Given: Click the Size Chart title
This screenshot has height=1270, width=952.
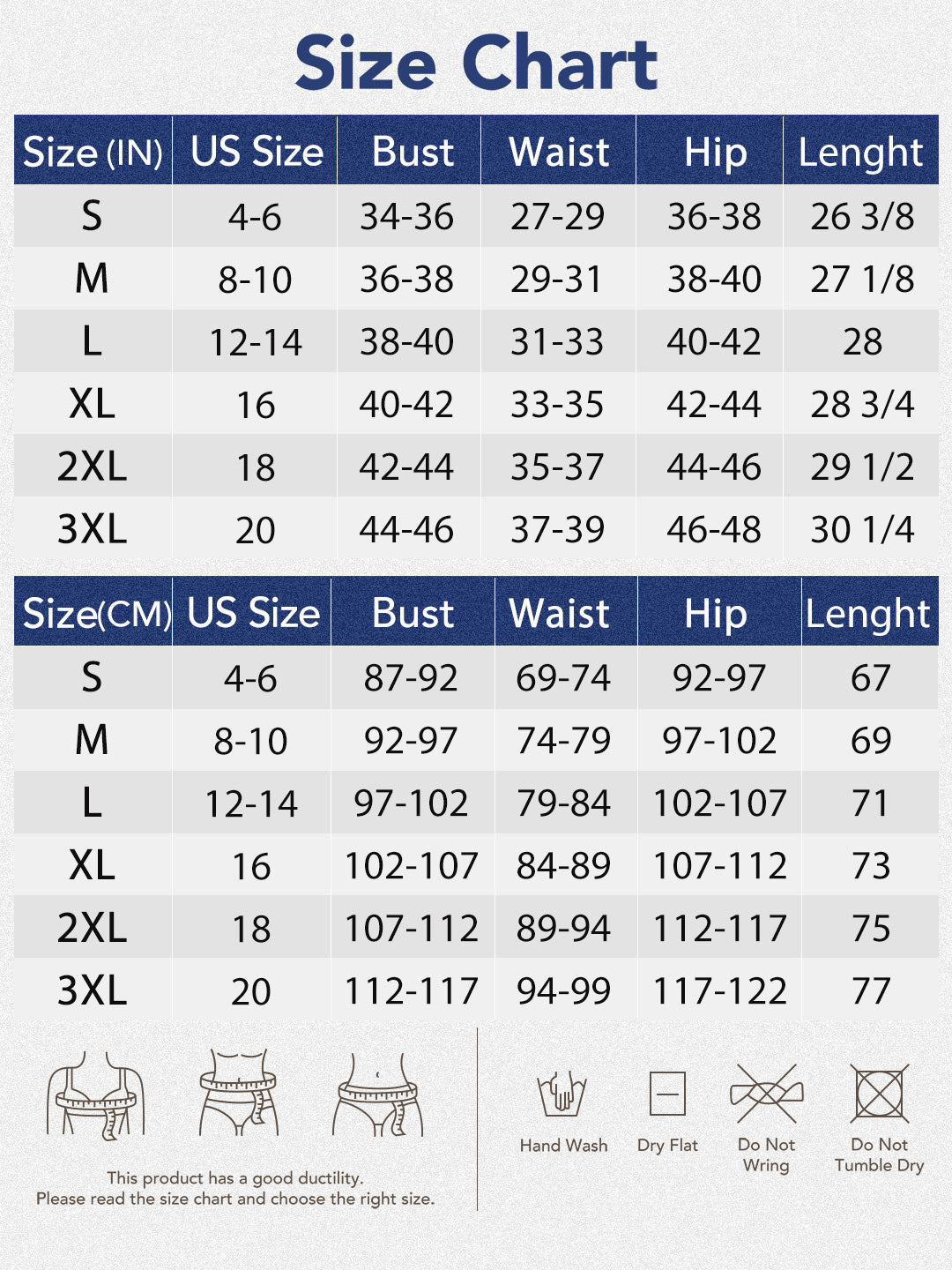Looking at the screenshot, I should point(476,63).
